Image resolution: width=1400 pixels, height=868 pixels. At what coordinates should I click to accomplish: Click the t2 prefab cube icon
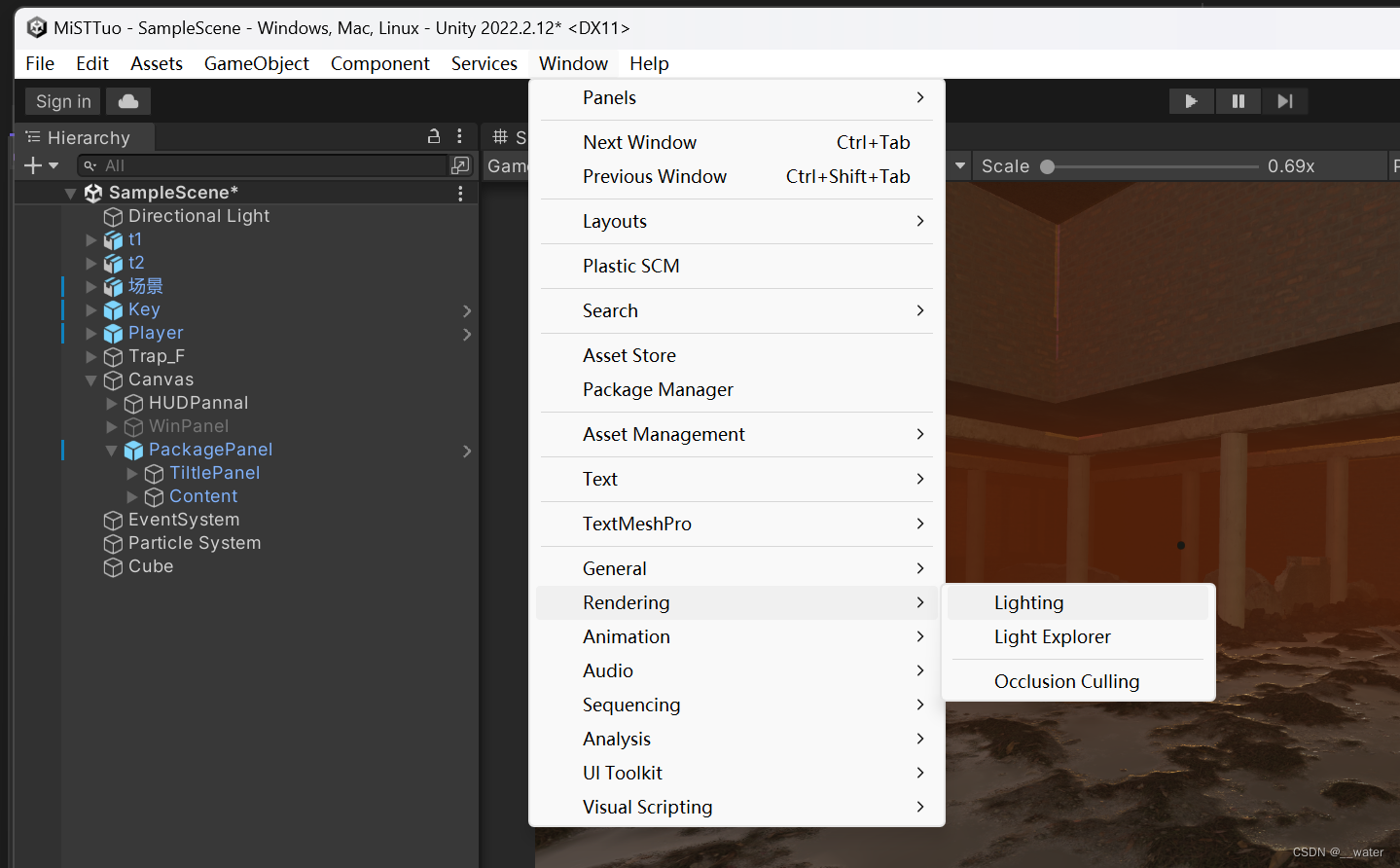coord(113,263)
